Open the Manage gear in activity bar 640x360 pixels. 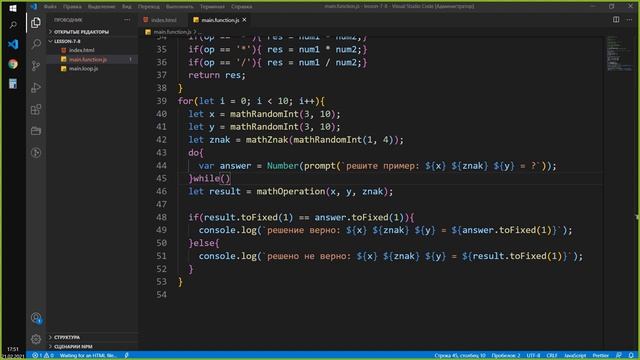pos(36,339)
